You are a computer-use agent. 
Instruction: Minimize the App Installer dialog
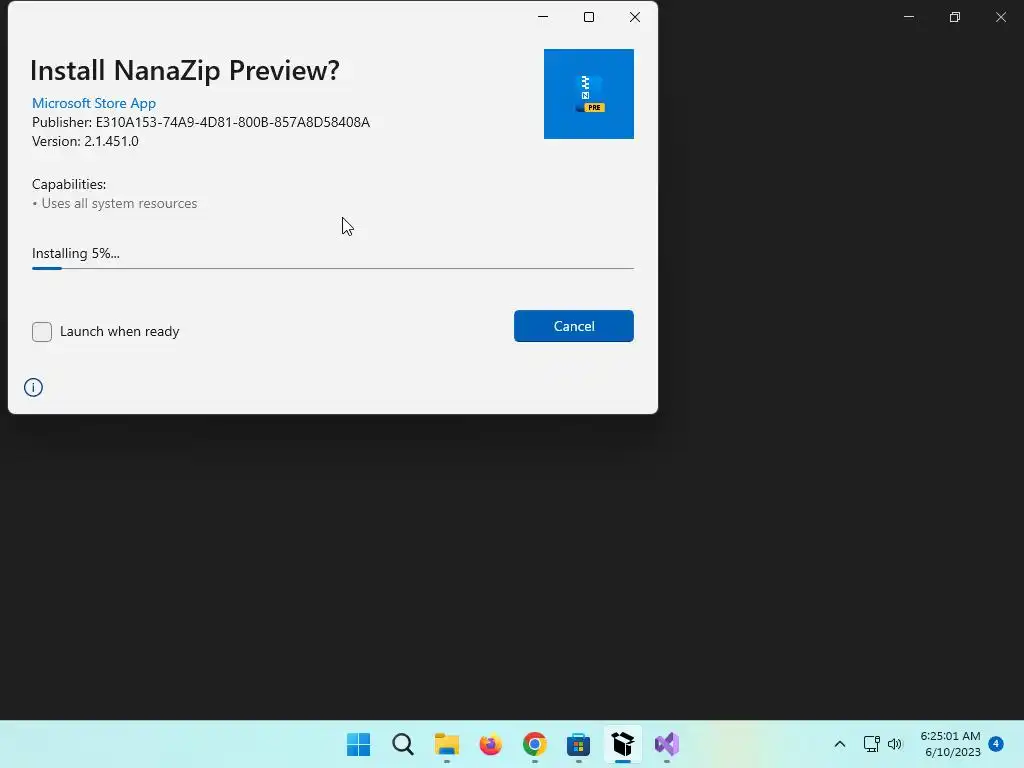(x=543, y=17)
